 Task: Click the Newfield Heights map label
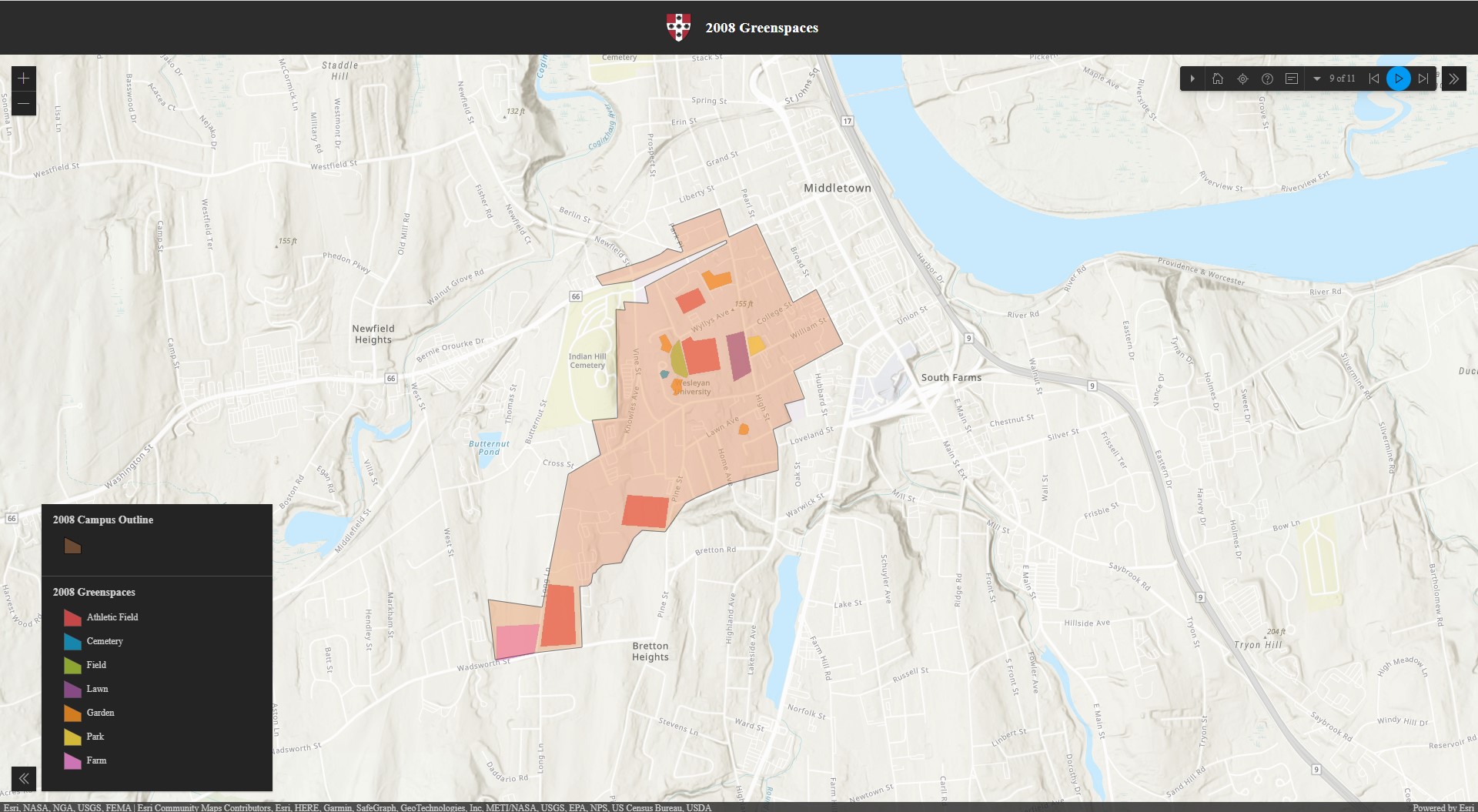coord(373,334)
